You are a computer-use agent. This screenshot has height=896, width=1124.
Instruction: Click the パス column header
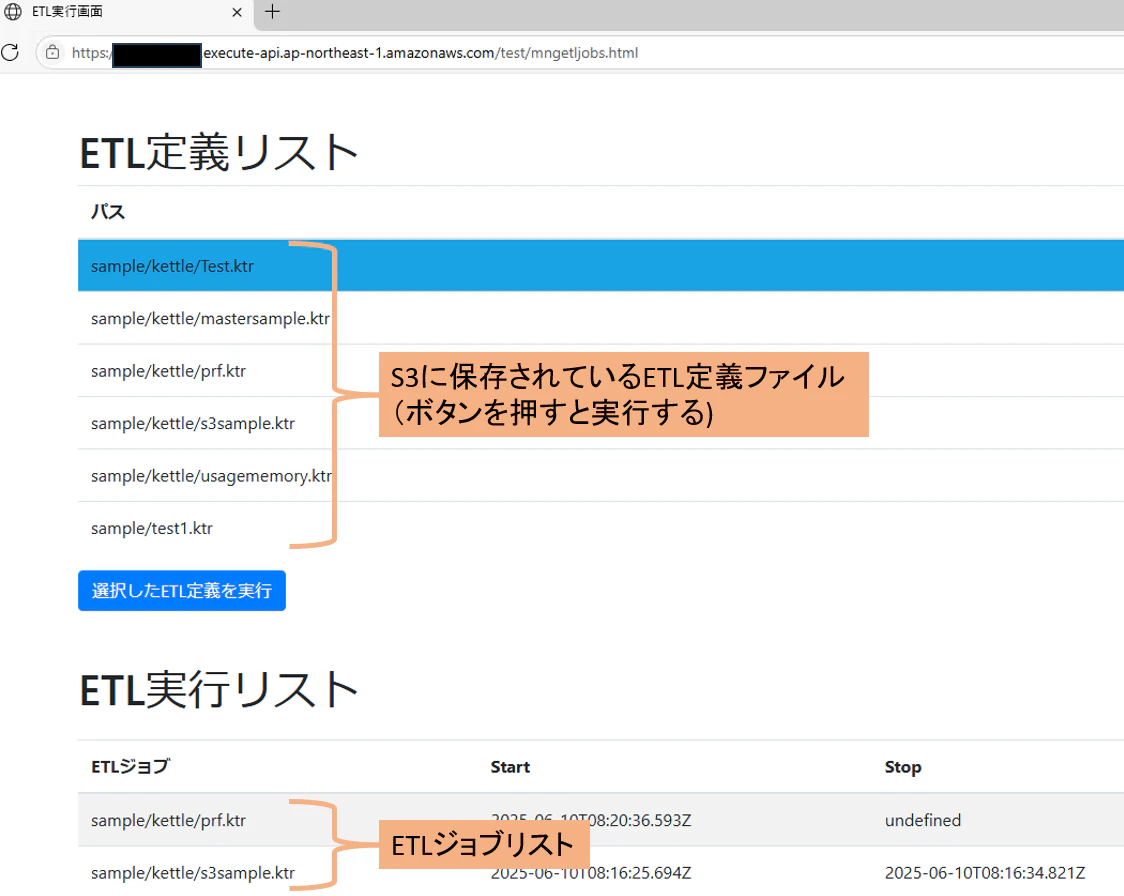[108, 212]
